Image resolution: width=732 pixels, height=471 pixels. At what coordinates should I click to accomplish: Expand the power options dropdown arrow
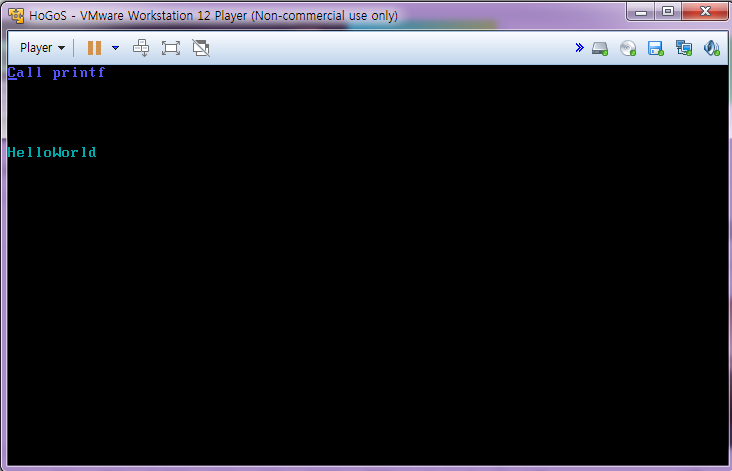pyautogui.click(x=115, y=48)
